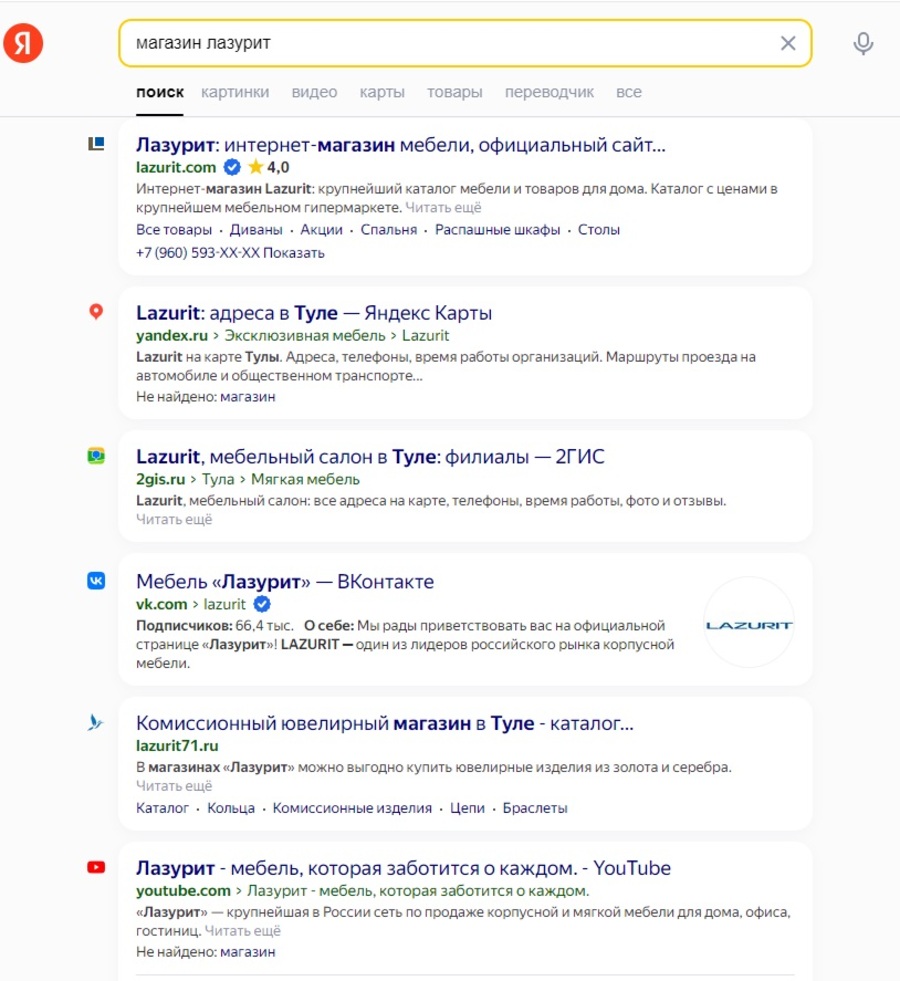
Task: Click the 2GIS favicon icon
Action: click(96, 456)
